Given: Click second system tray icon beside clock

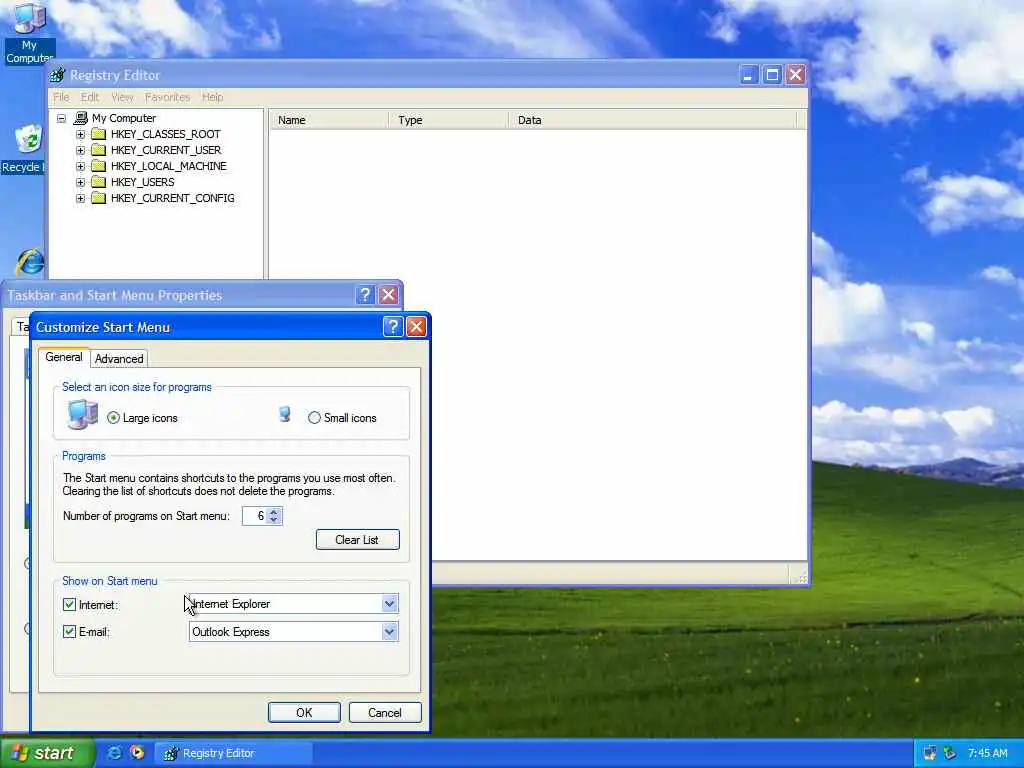Looking at the screenshot, I should tap(950, 753).
